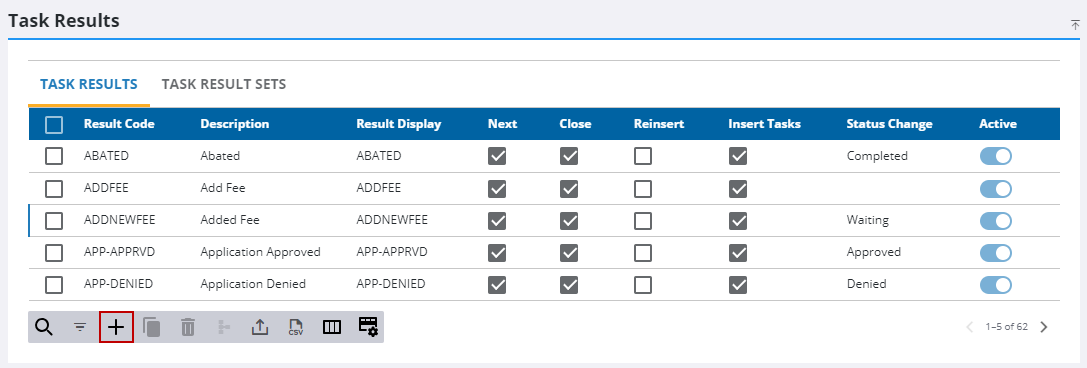This screenshot has height=368, width=1087.
Task: Sort by Result Display column header
Action: point(399,125)
